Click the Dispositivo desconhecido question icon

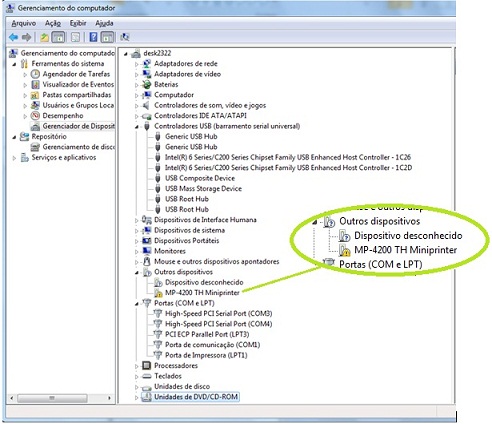(158, 283)
